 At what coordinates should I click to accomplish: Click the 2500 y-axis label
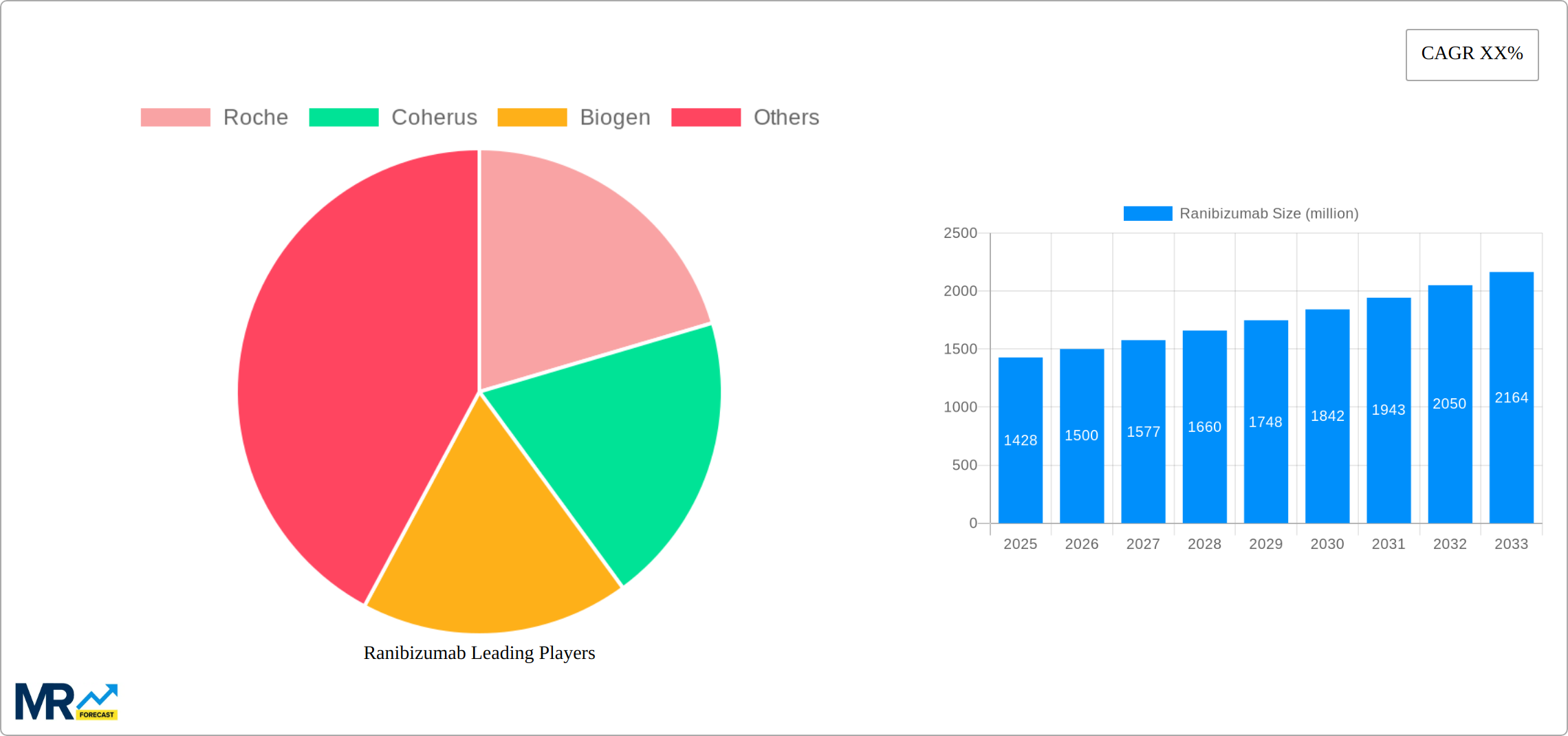coord(960,233)
